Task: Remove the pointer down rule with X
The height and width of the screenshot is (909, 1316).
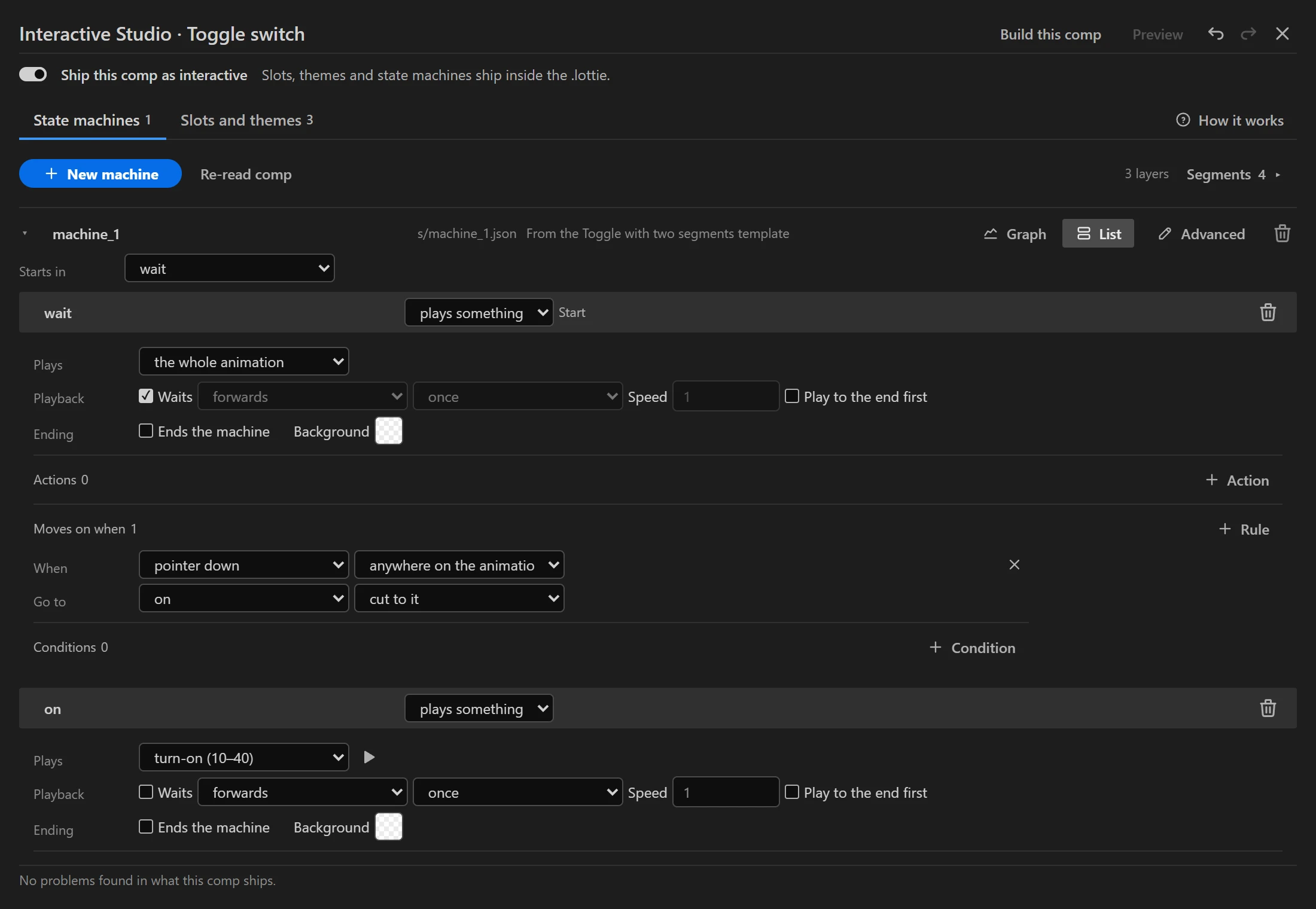Action: click(1014, 565)
